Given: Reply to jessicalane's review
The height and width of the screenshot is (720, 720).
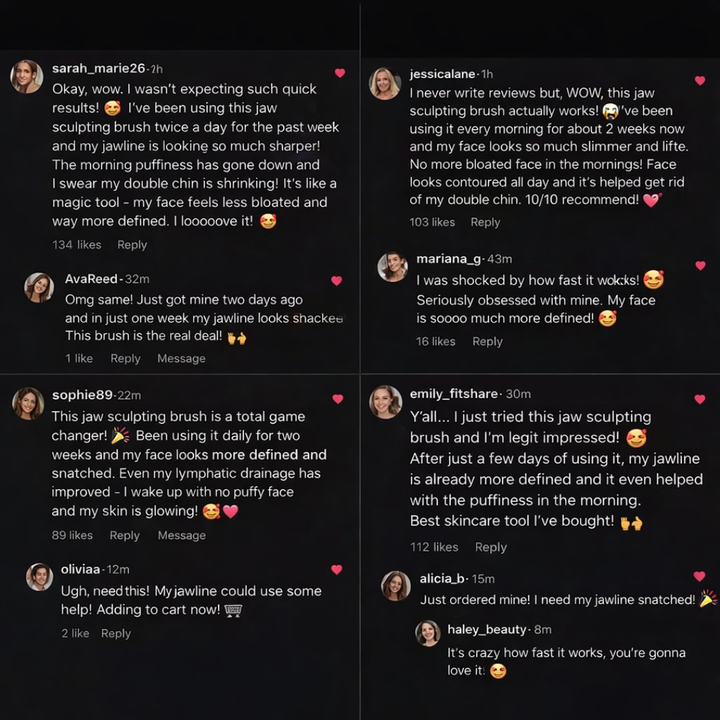Looking at the screenshot, I should coord(485,223).
